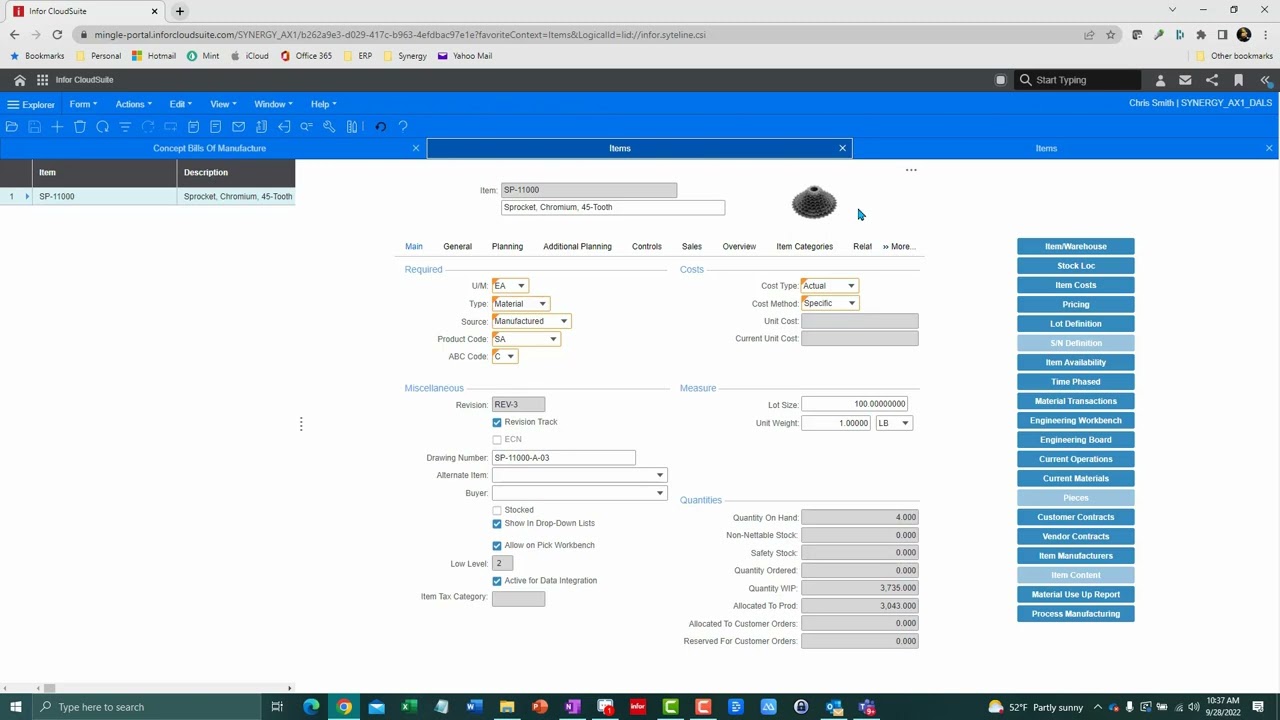Viewport: 1280px width, 720px height.
Task: Bookmark this page with the star icon
Action: coord(1110,34)
